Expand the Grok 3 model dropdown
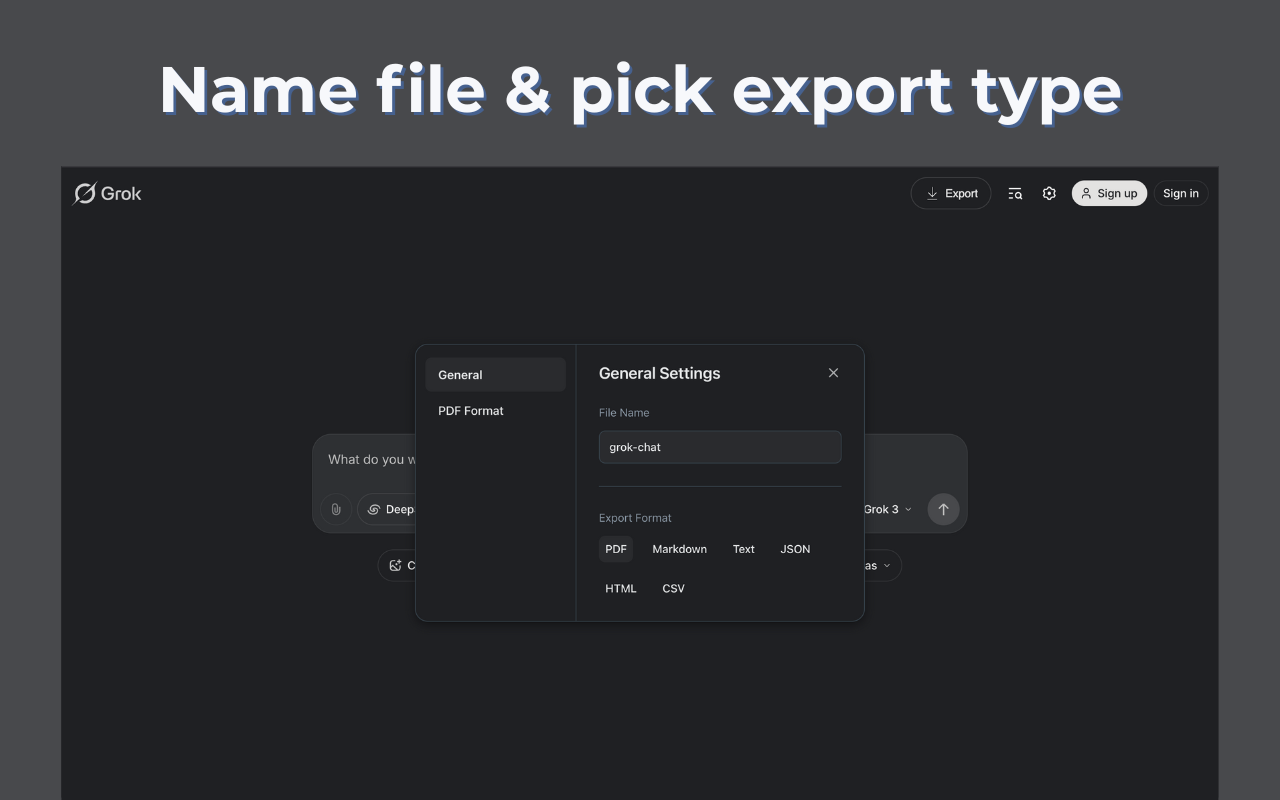 (888, 509)
